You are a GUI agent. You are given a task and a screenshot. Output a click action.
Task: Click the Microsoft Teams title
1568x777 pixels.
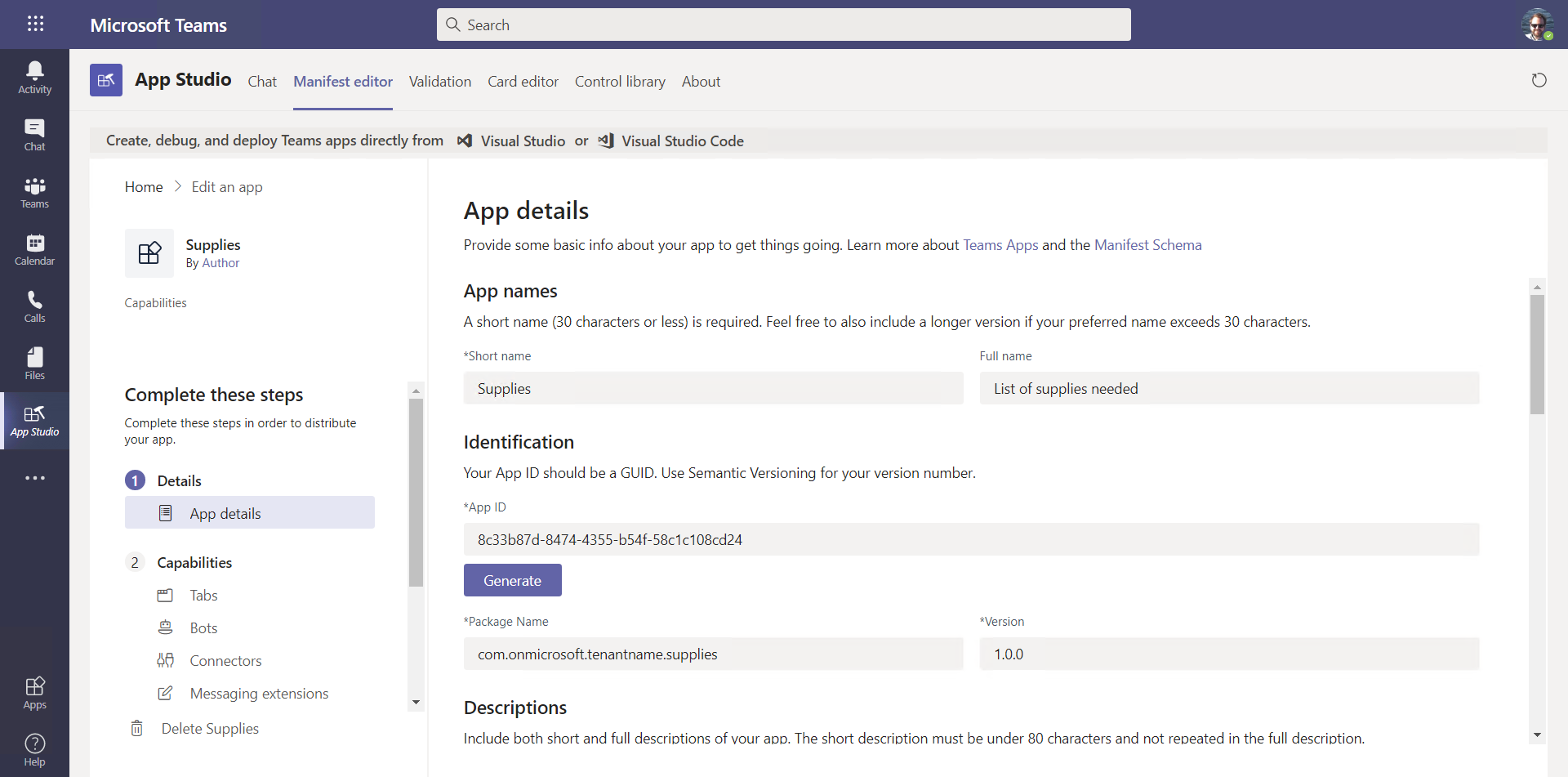(x=158, y=25)
